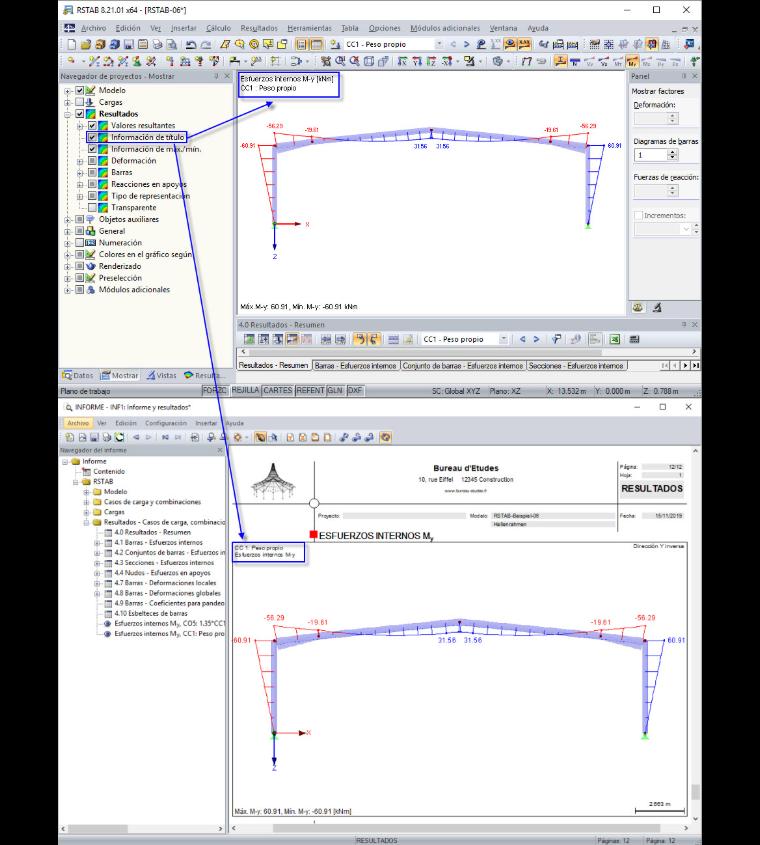Click previous arrow in results table toolbar
The width and height of the screenshot is (760, 845).
522,339
